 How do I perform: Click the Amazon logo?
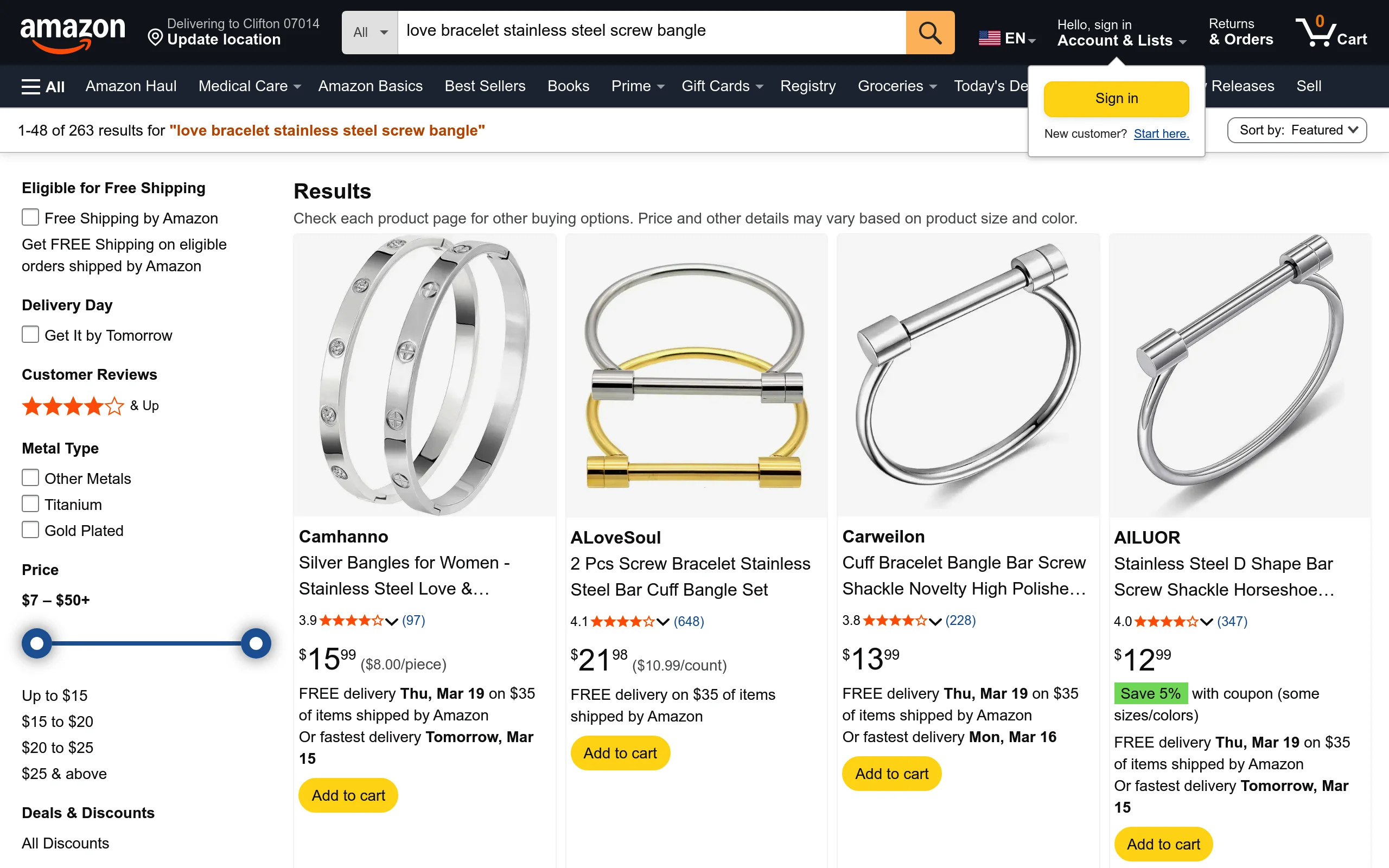(x=72, y=33)
